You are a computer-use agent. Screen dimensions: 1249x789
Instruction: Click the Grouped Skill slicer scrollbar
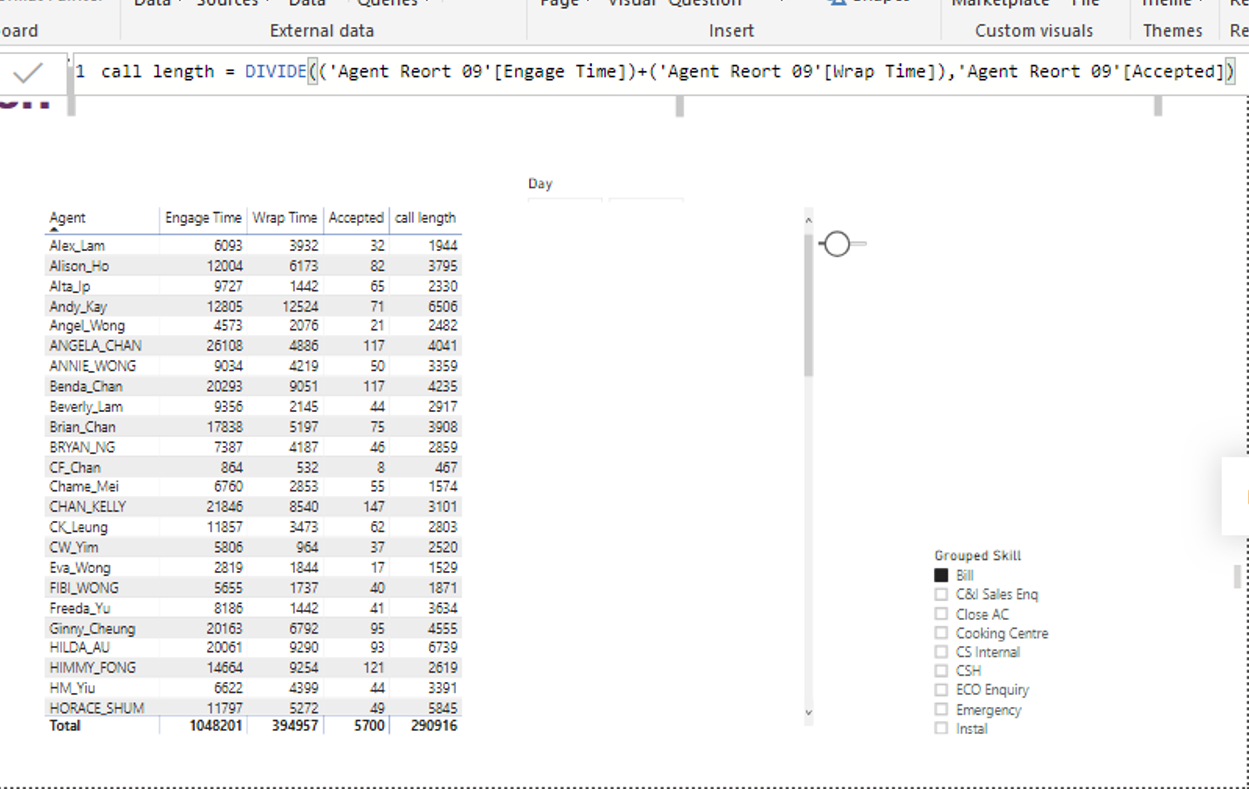pyautogui.click(x=1237, y=576)
